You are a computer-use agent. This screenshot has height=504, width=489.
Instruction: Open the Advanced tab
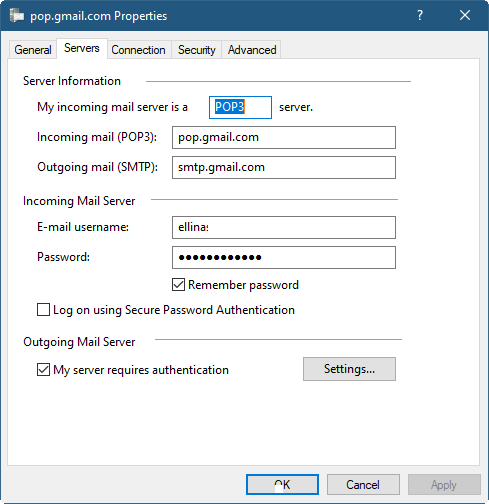[x=252, y=50]
